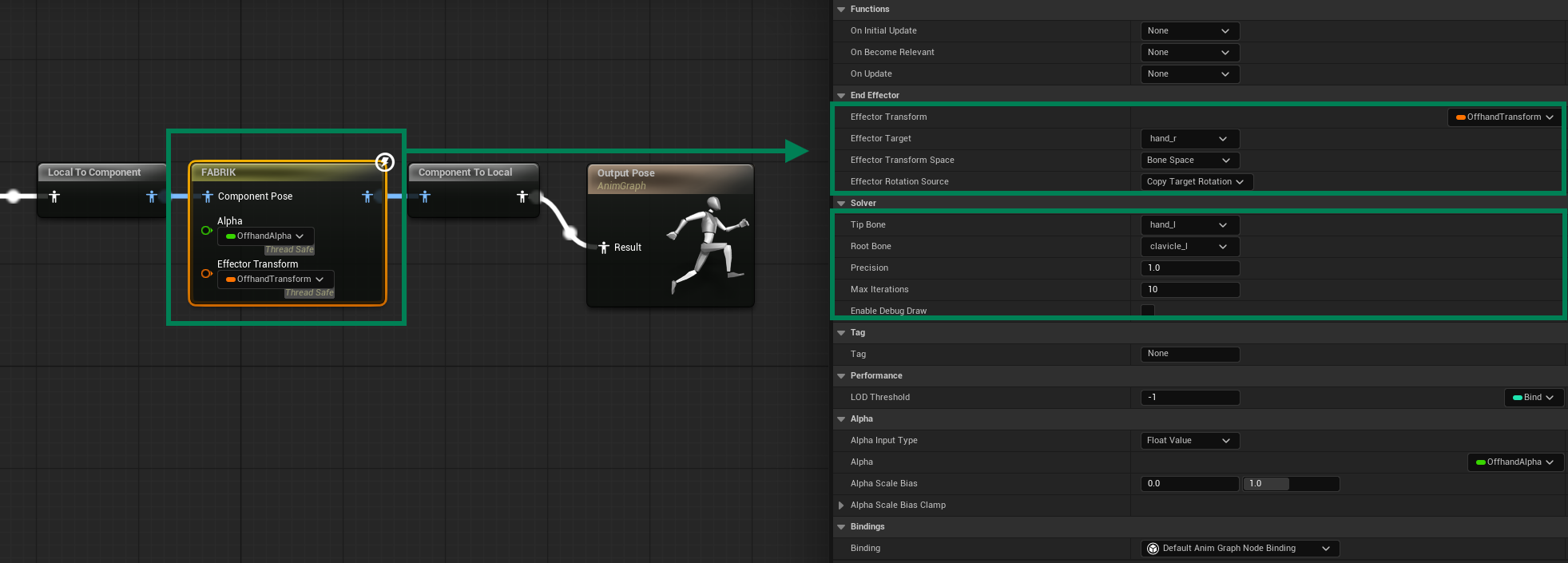The image size is (1568, 563).
Task: Collapse the Performance section
Action: (x=841, y=376)
